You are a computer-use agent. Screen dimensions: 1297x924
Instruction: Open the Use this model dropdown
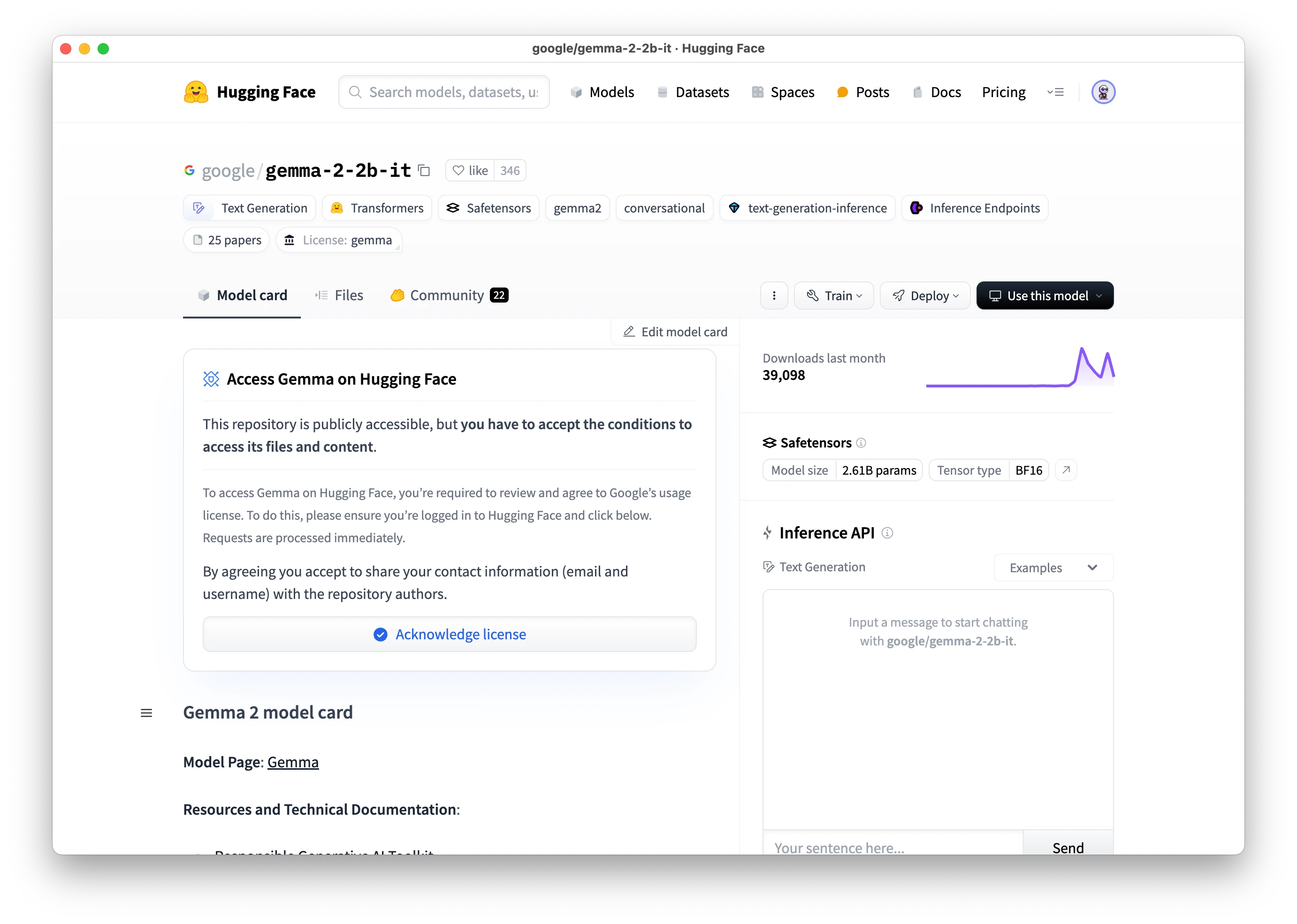(x=1045, y=295)
